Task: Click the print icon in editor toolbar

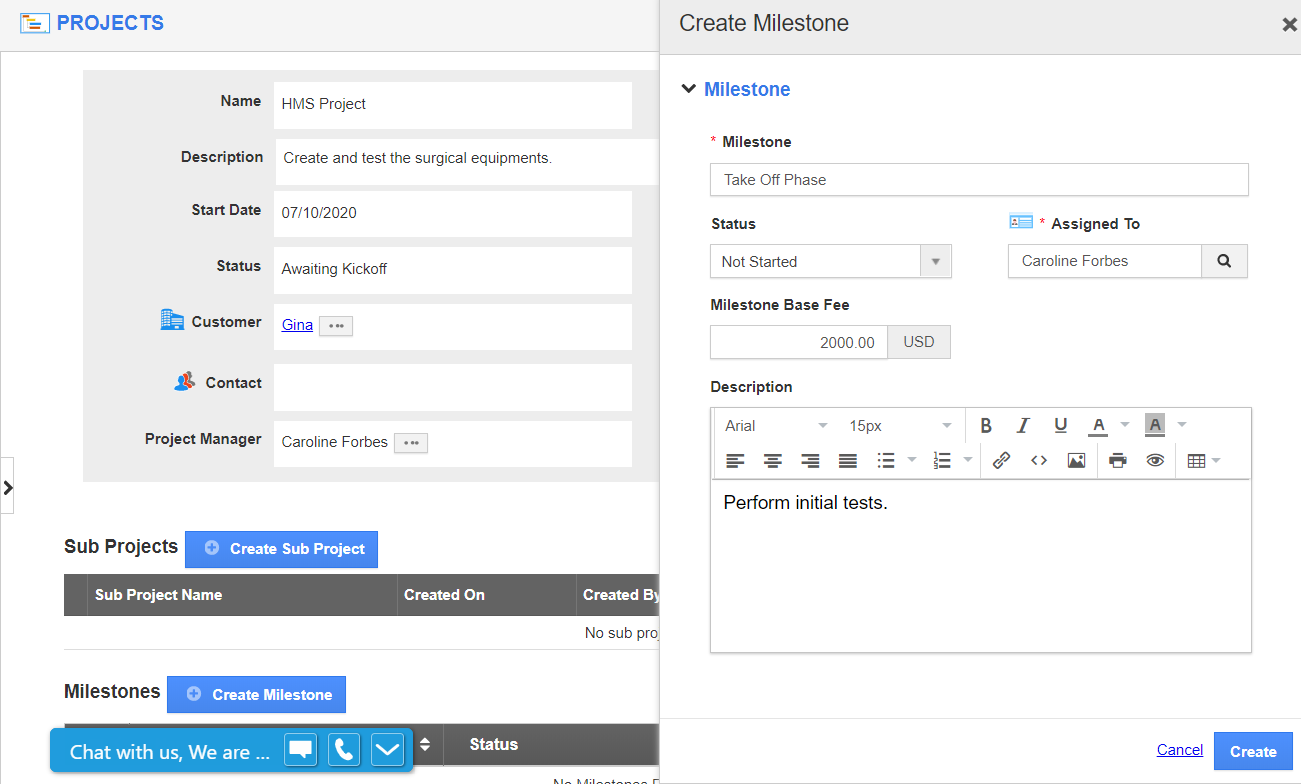Action: tap(1118, 461)
